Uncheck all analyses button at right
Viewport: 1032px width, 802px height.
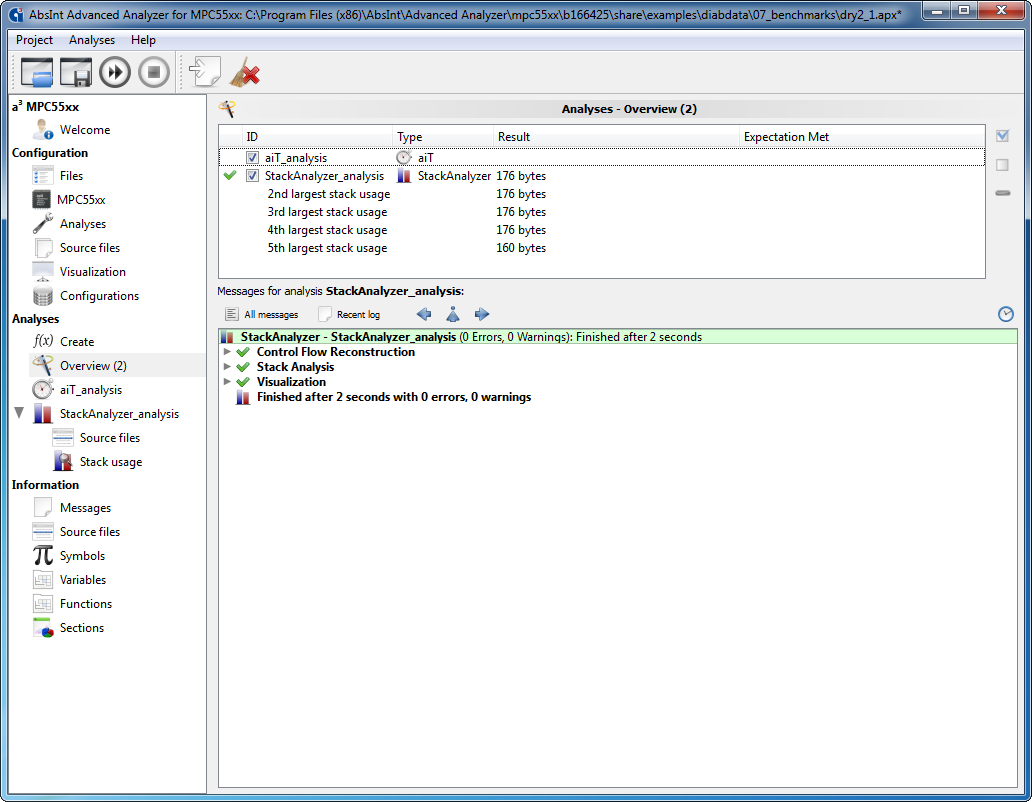1002,165
